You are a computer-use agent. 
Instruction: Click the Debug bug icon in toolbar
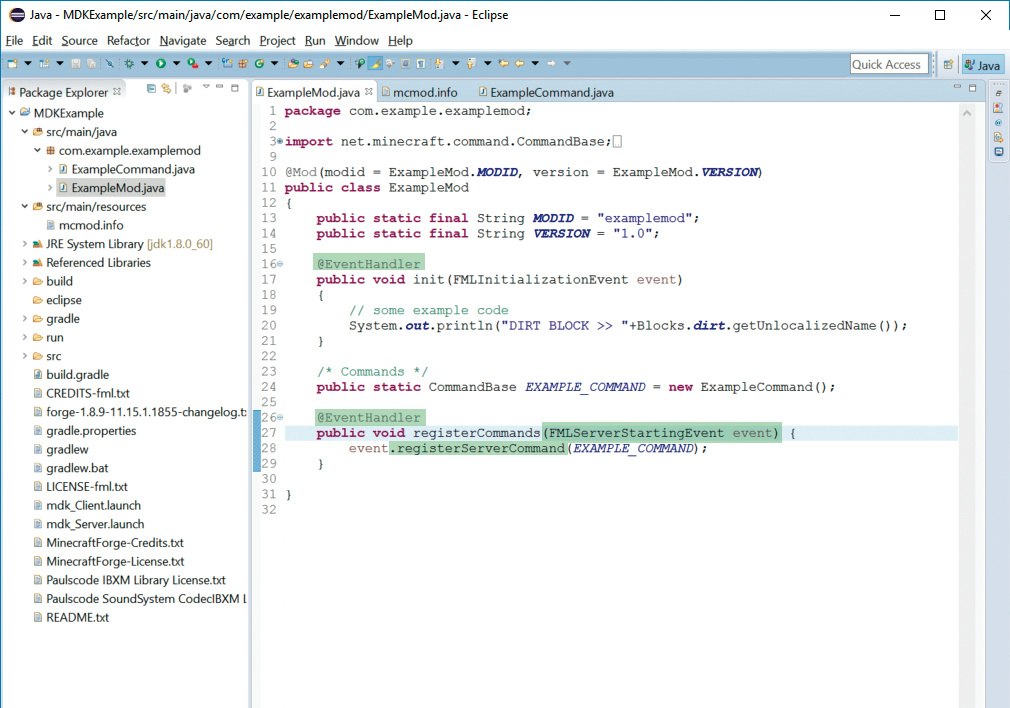tap(129, 64)
